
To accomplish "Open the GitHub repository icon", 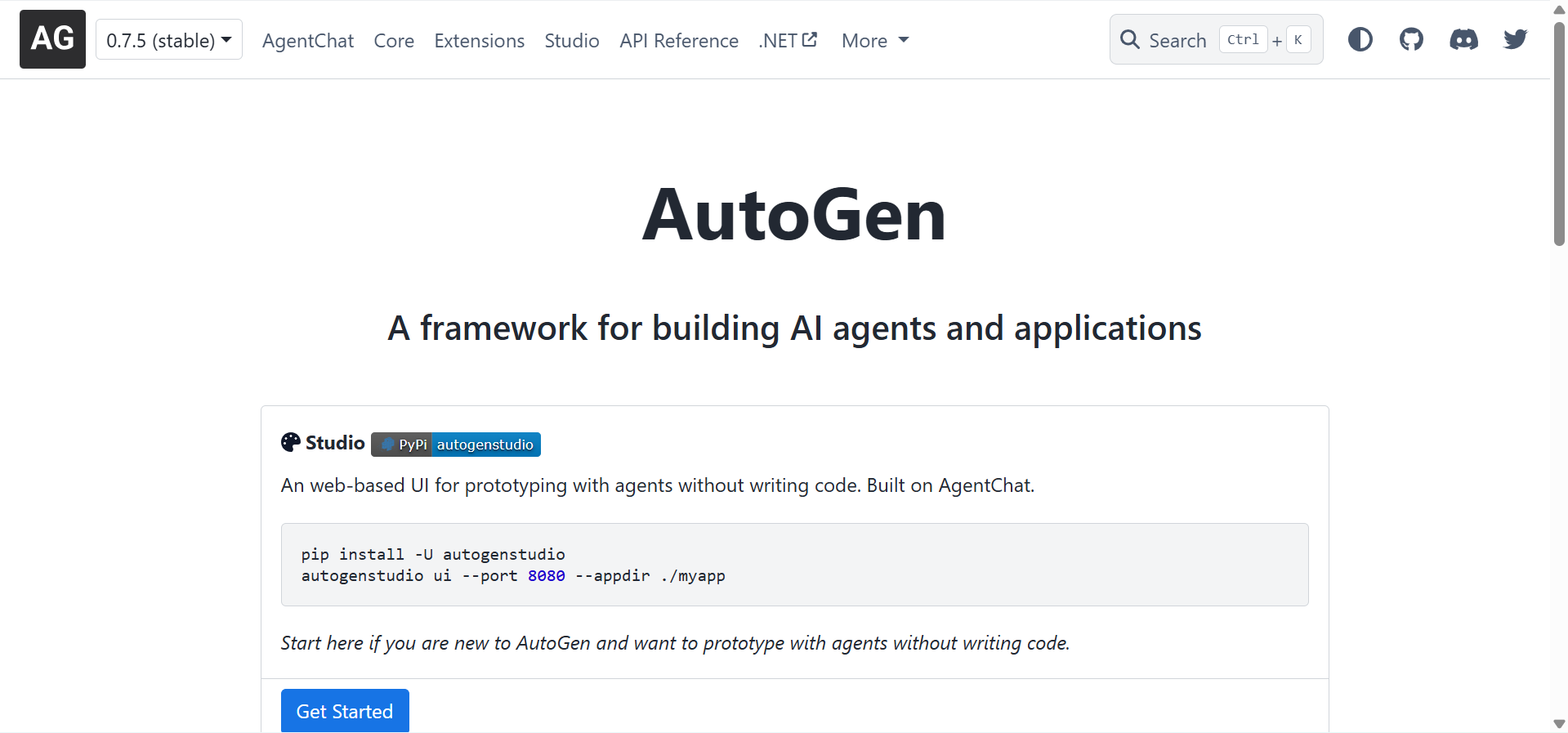I will [x=1411, y=39].
